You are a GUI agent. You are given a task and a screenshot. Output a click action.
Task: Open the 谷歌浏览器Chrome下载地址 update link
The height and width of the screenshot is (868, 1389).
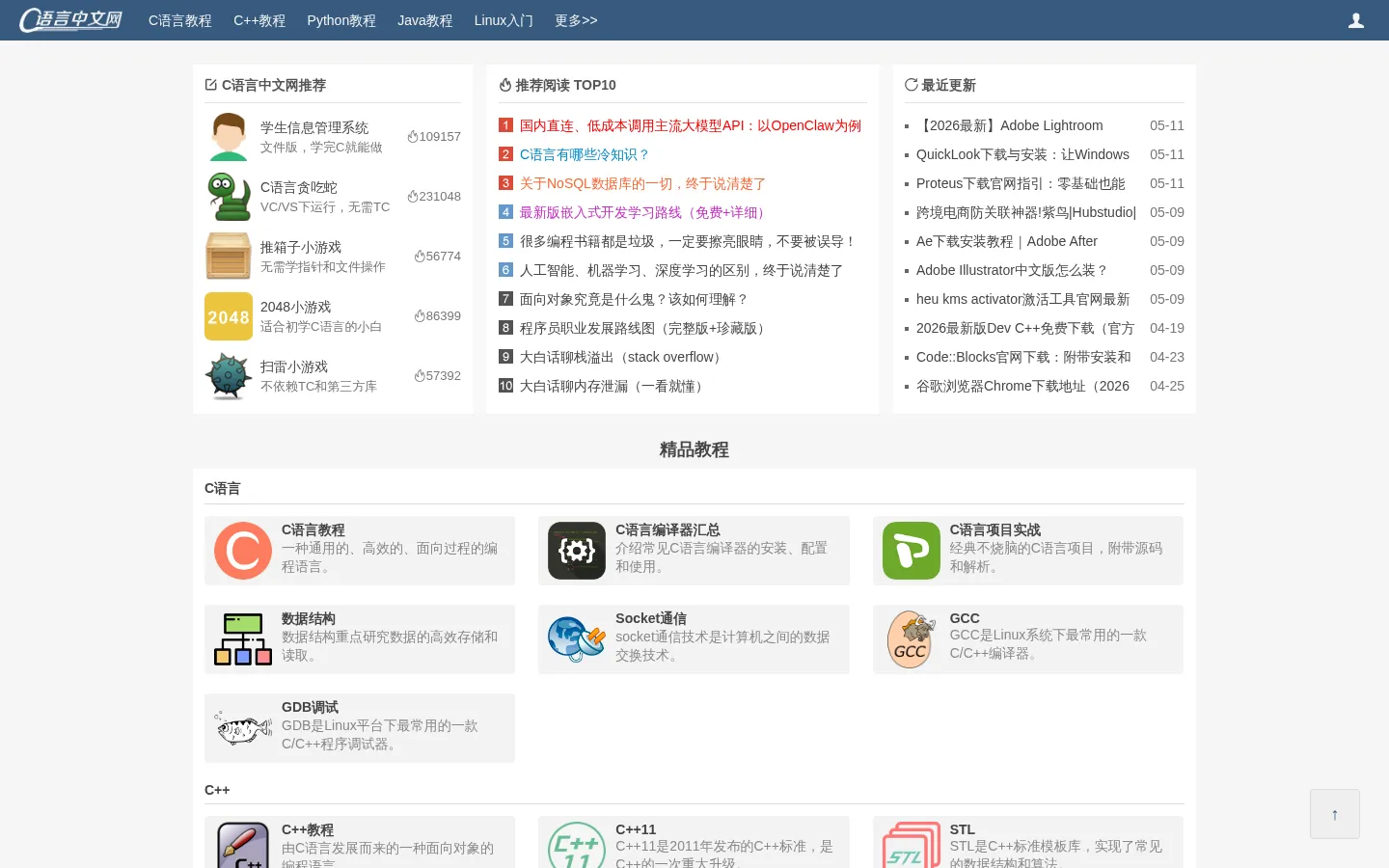[1022, 386]
